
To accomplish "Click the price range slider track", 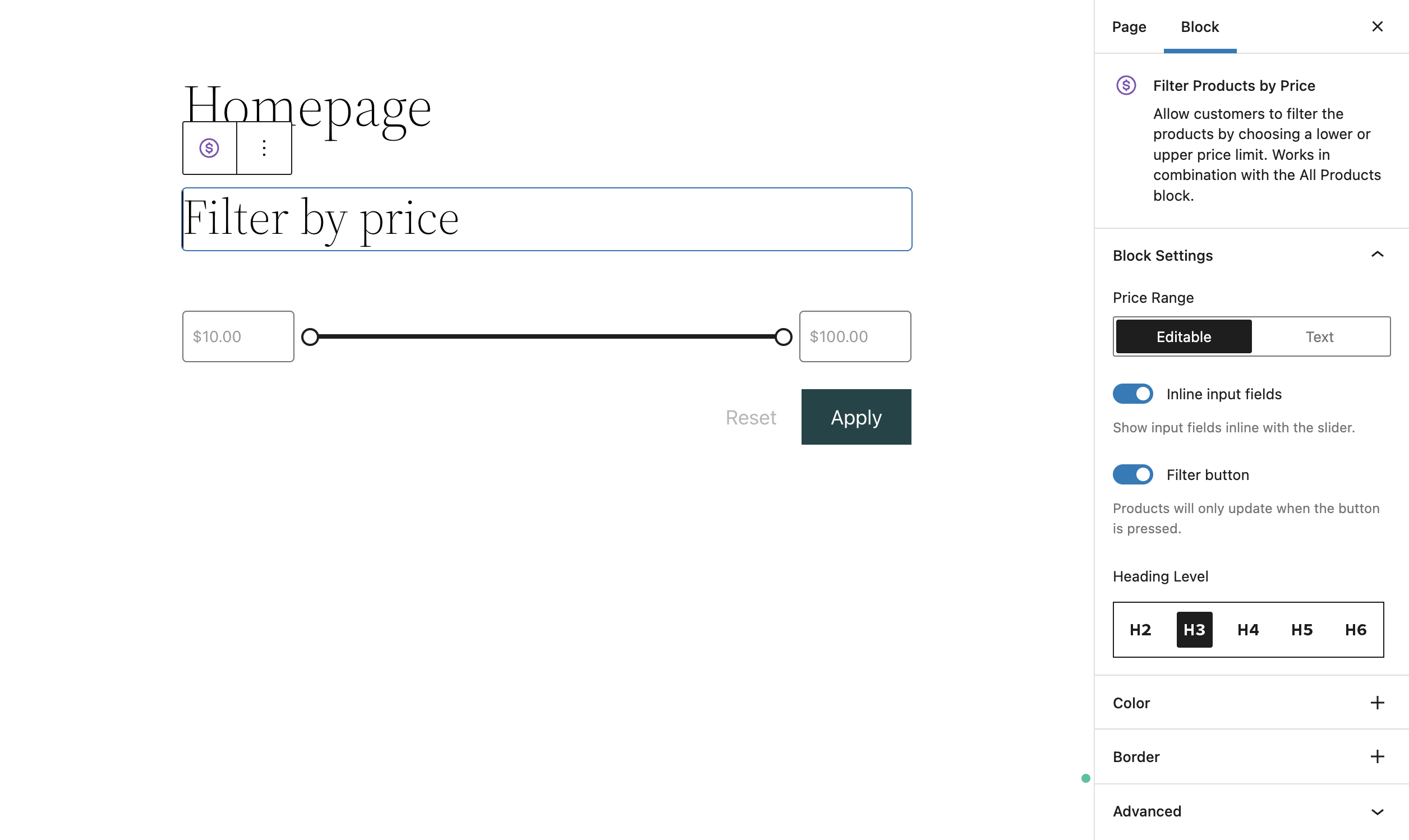I will click(x=547, y=337).
